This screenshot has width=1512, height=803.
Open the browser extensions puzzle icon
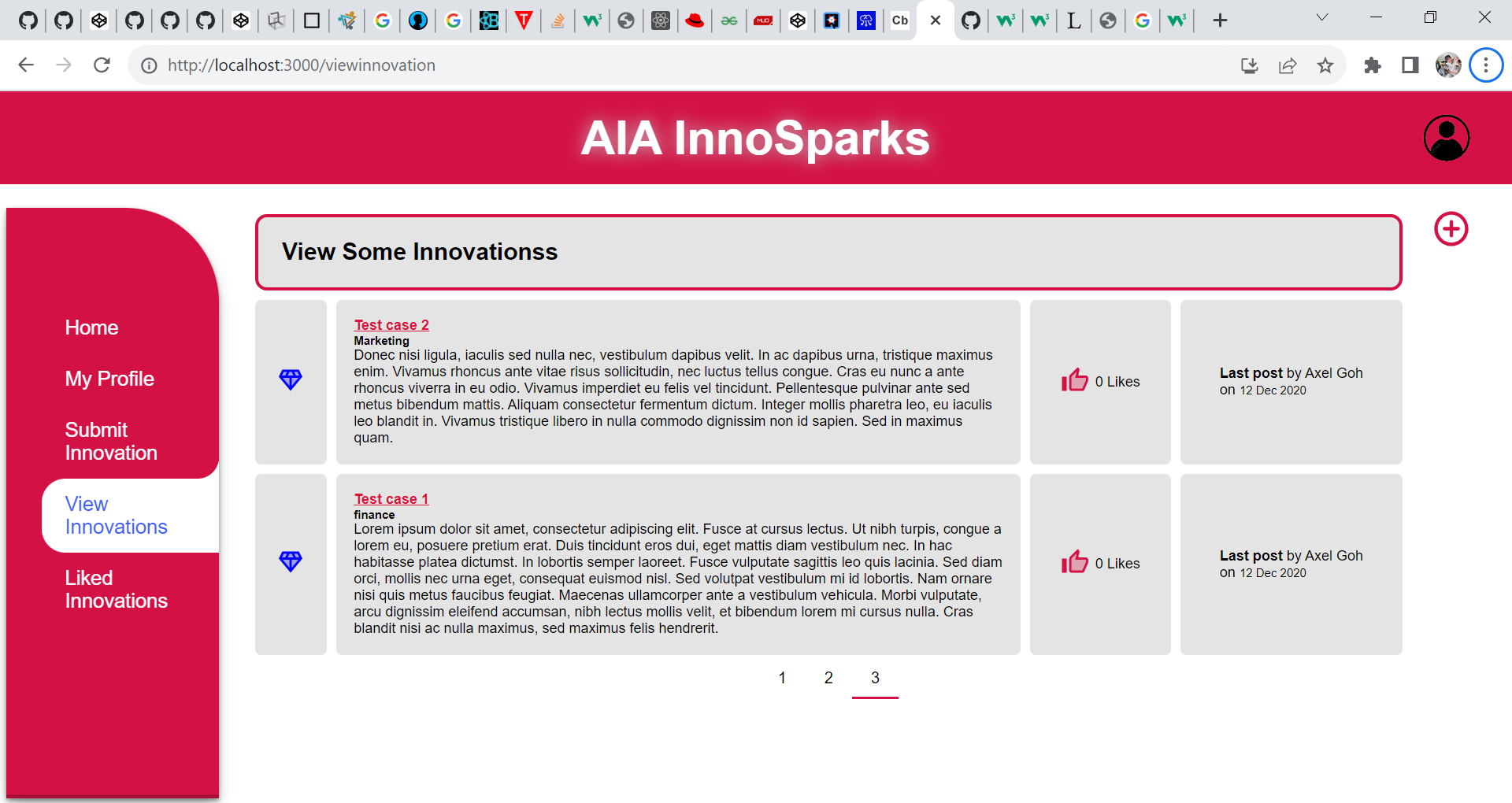pos(1373,65)
